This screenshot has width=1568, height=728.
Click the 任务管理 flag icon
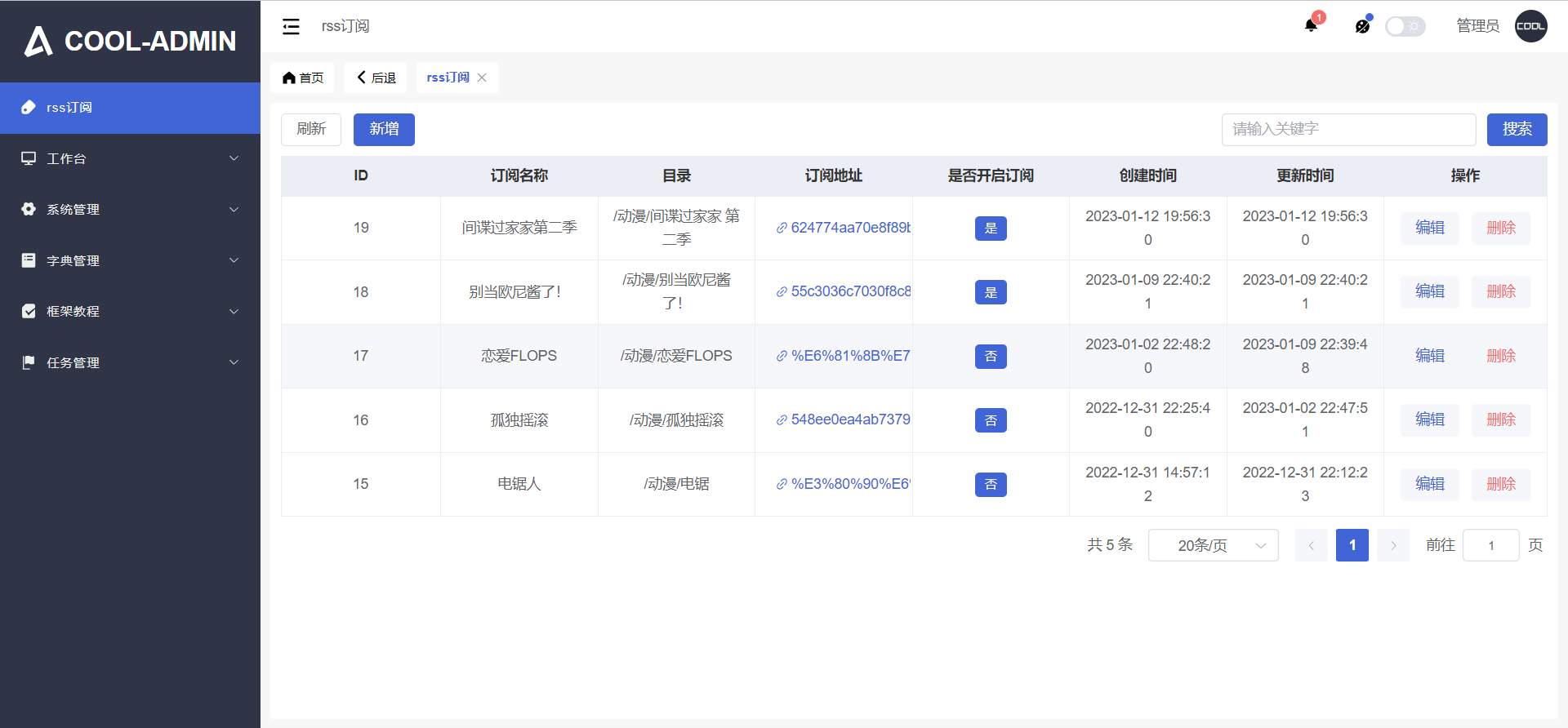click(x=29, y=362)
